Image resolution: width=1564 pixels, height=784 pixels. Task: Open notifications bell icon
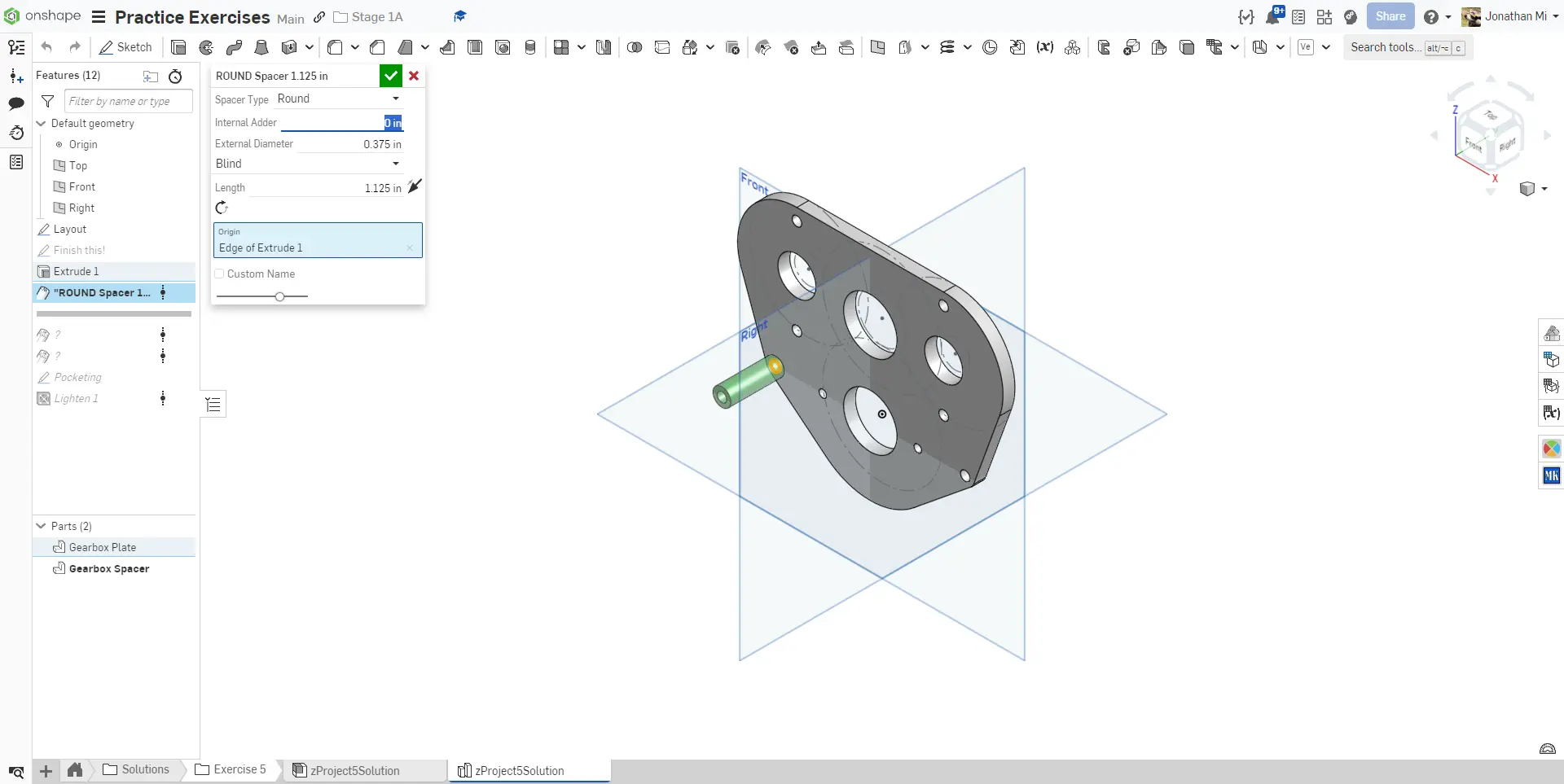coord(1272,16)
